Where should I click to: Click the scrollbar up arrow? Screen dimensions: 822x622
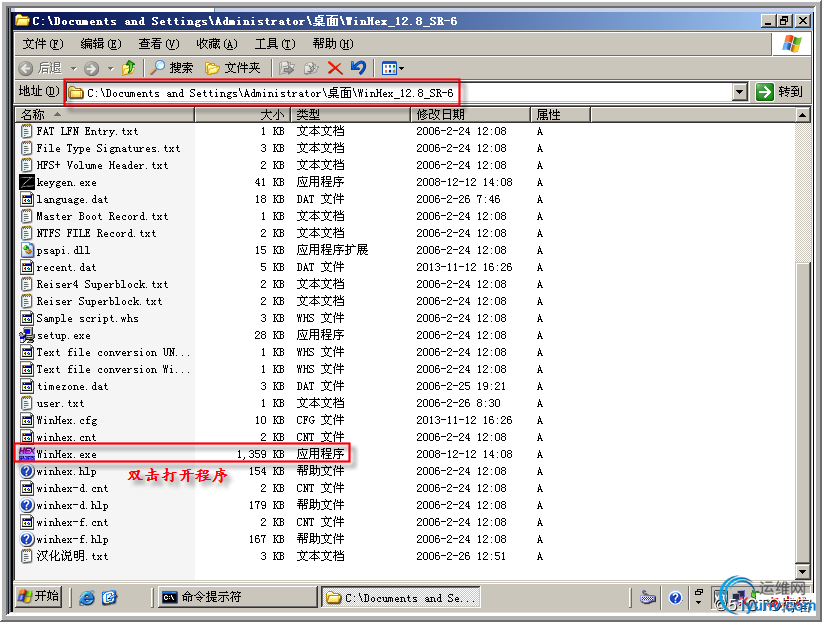tap(803, 114)
